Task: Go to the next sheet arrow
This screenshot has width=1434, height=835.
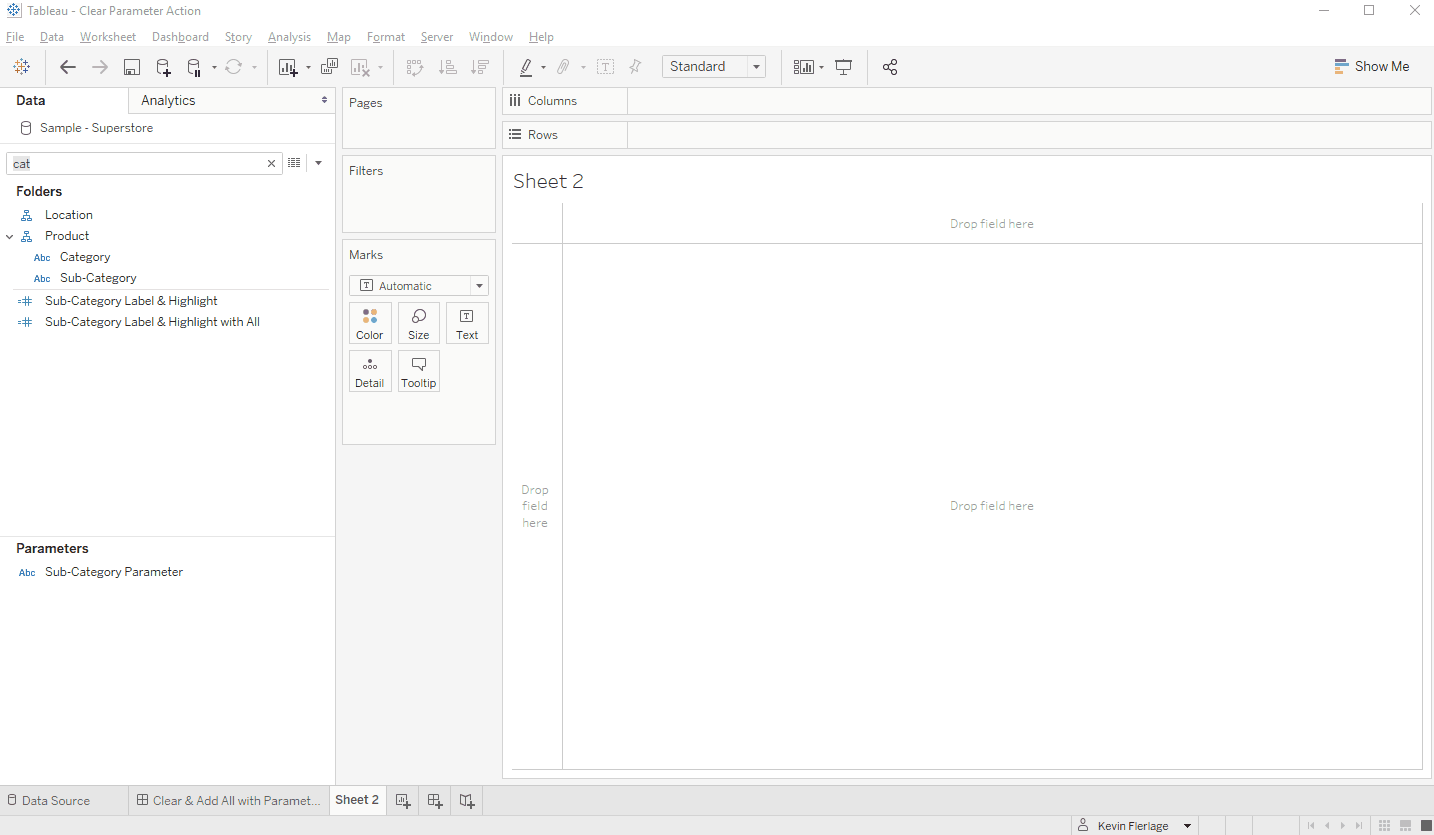Action: pyautogui.click(x=1343, y=825)
